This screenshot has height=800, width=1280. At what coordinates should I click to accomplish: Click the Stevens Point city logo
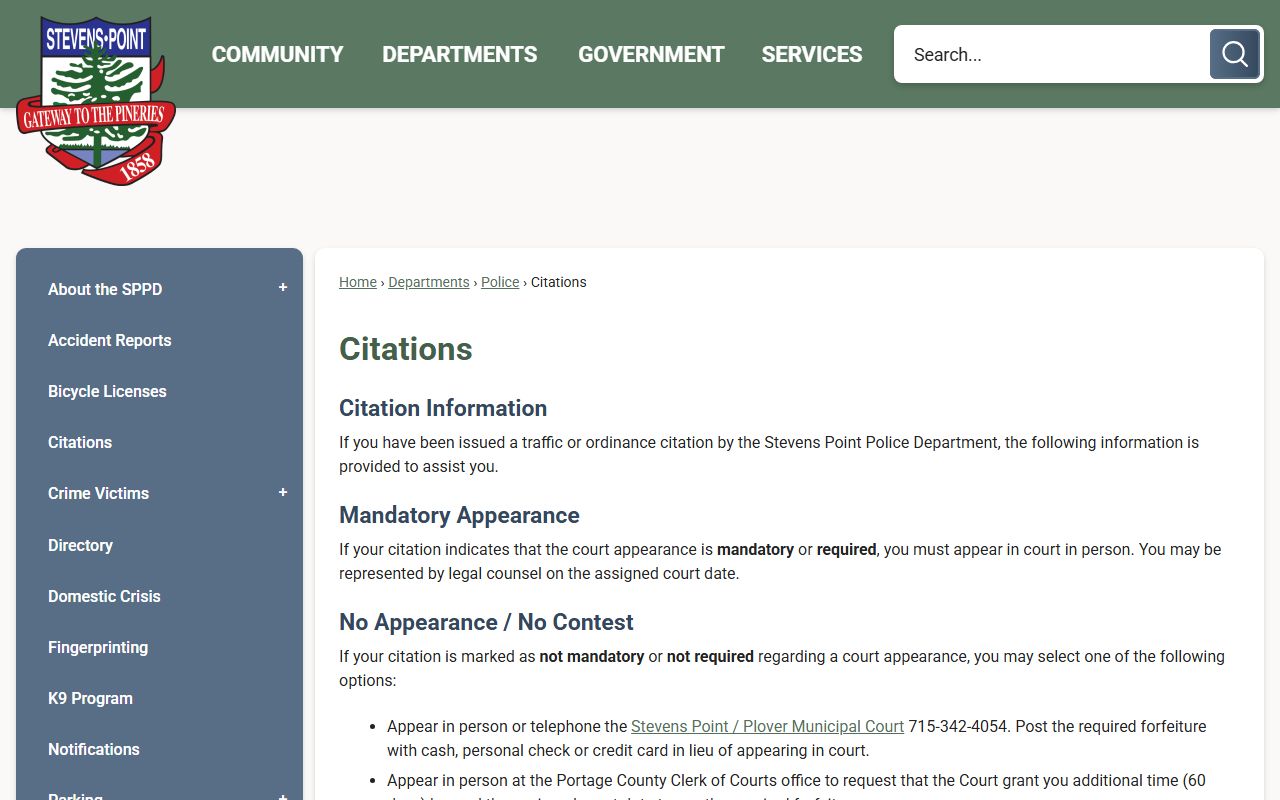(x=96, y=100)
